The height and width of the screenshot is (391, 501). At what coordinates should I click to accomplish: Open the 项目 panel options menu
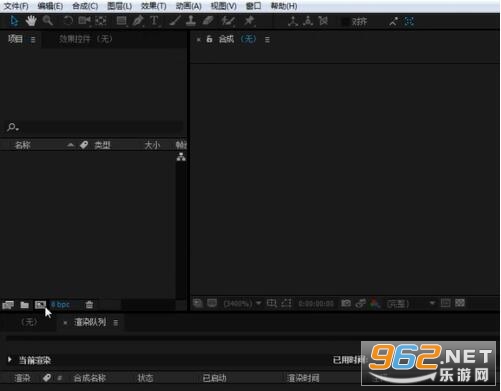tap(33, 40)
